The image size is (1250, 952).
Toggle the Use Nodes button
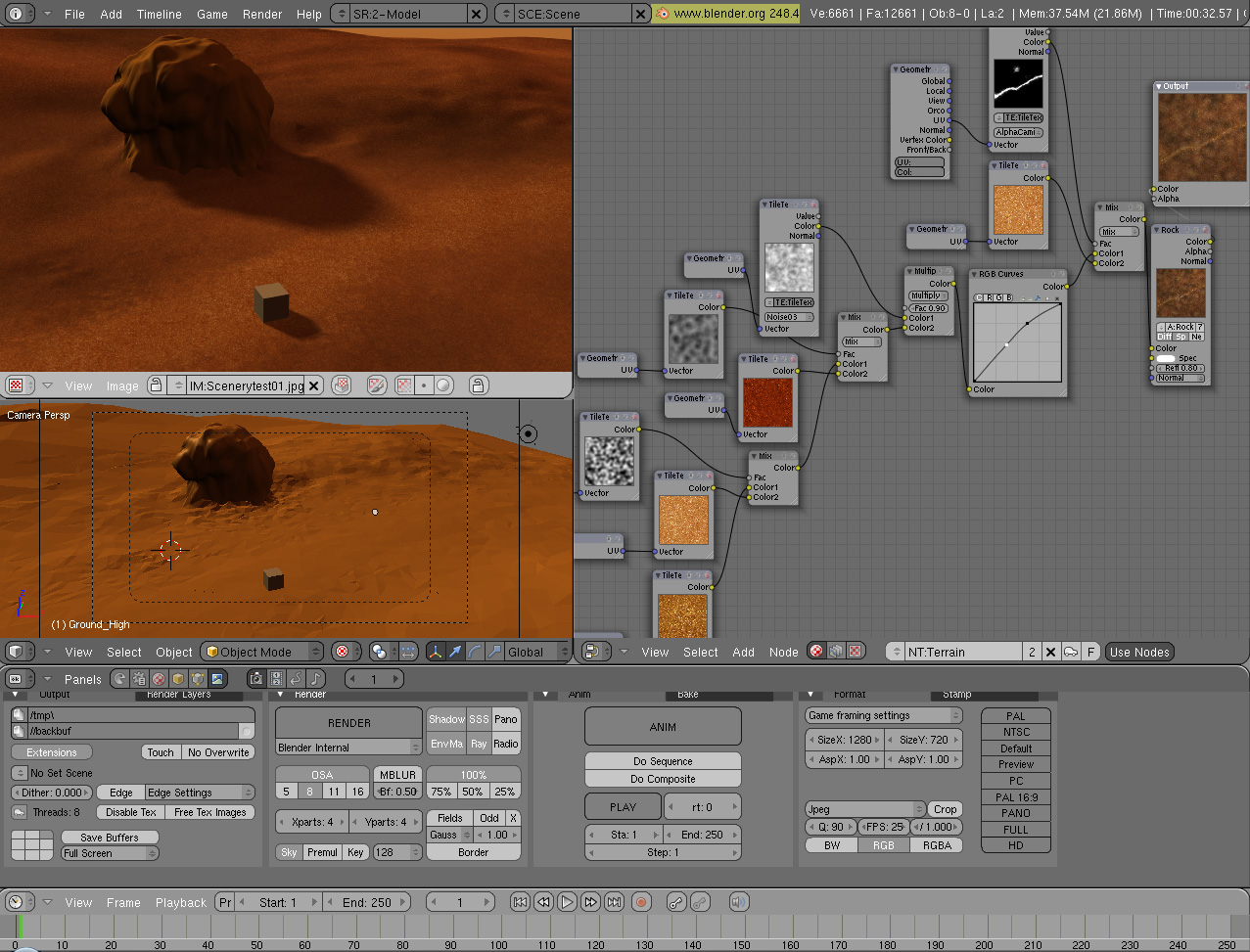(x=1139, y=652)
